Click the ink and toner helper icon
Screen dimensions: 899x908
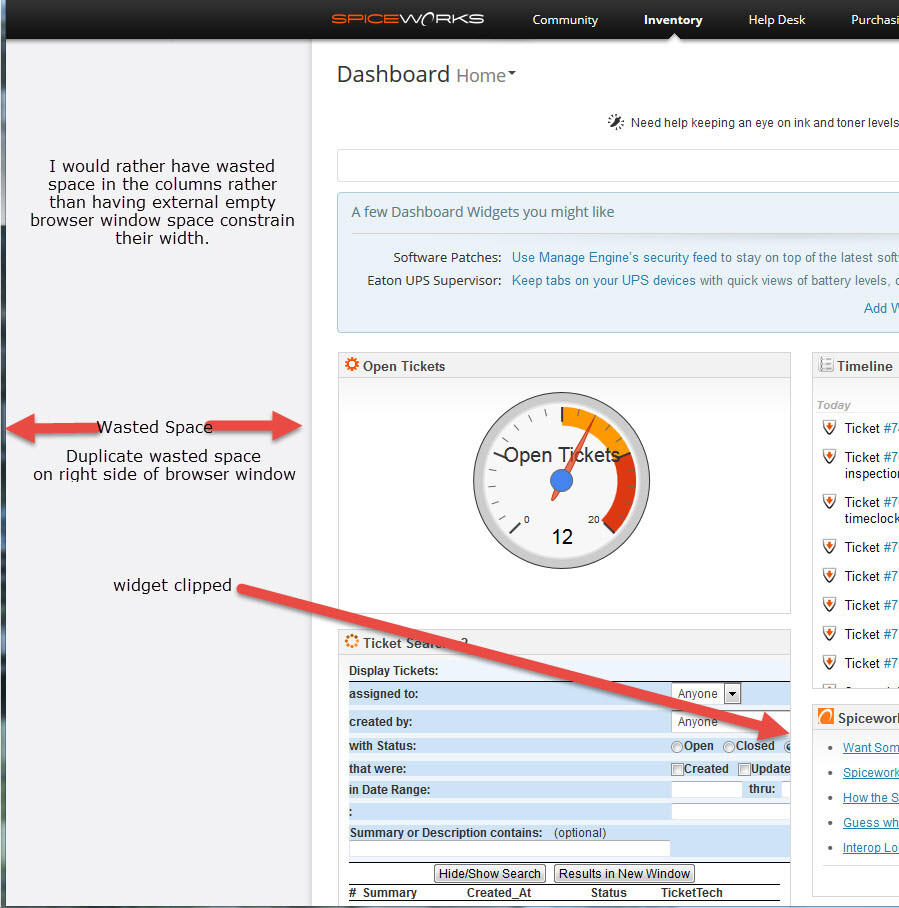[x=617, y=121]
